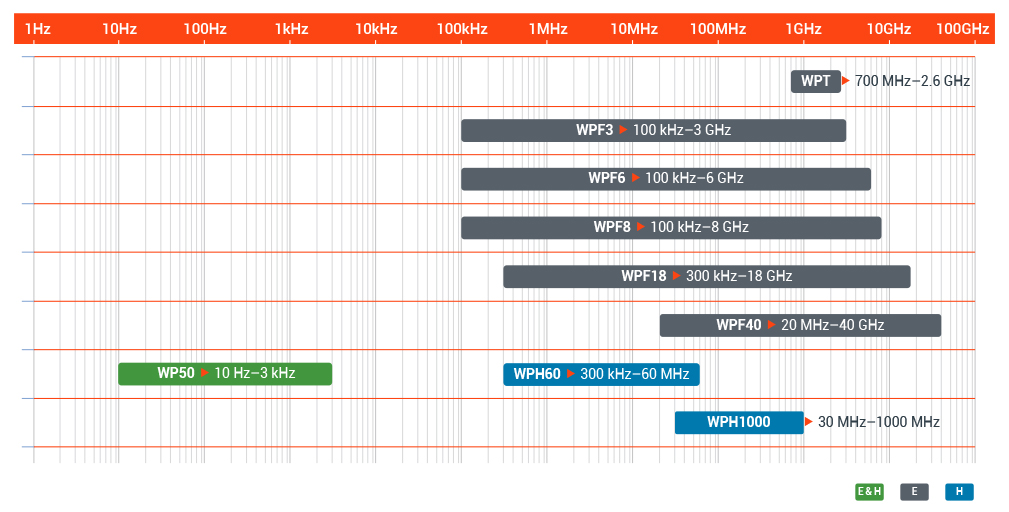Click the blue WPH1000 probe bar
The height and width of the screenshot is (512, 1009).
[739, 422]
